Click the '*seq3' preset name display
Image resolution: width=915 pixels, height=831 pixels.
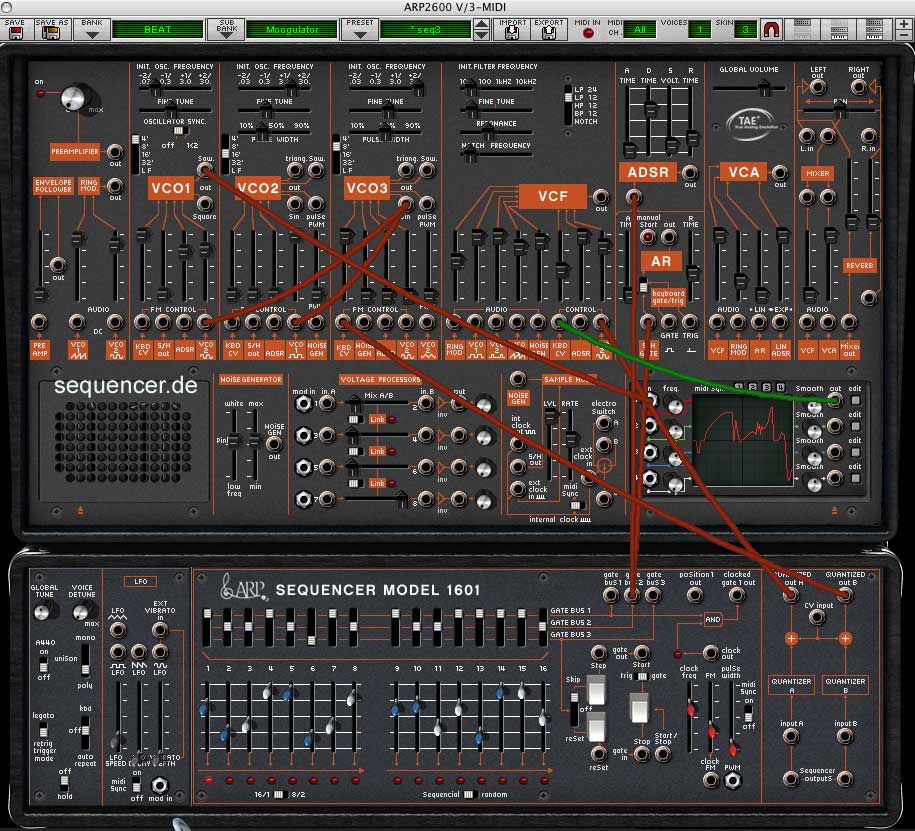coord(425,29)
